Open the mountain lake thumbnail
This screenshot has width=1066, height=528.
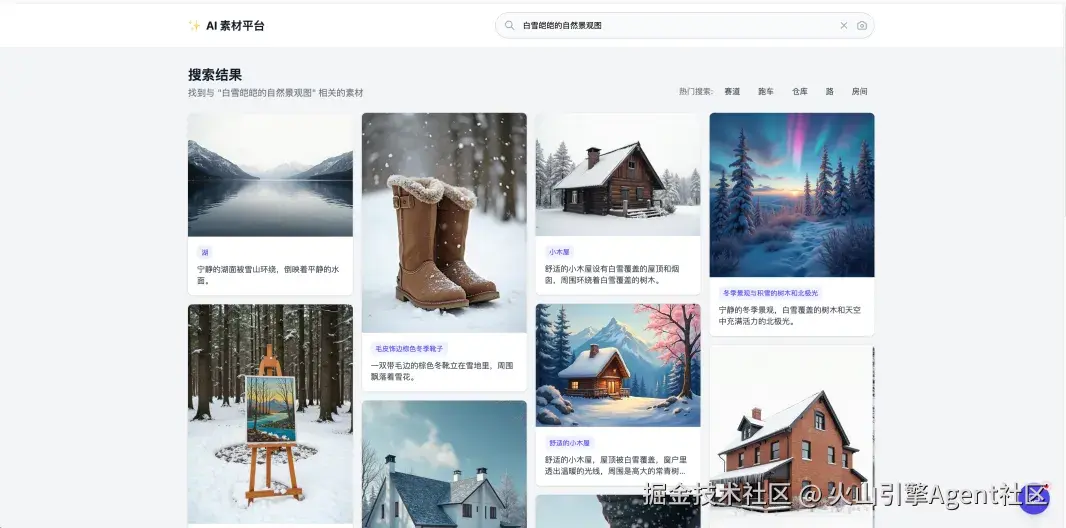[x=271, y=175]
